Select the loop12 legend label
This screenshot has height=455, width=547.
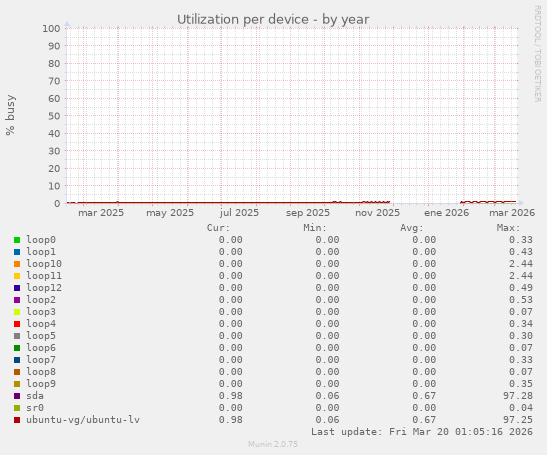(x=44, y=288)
